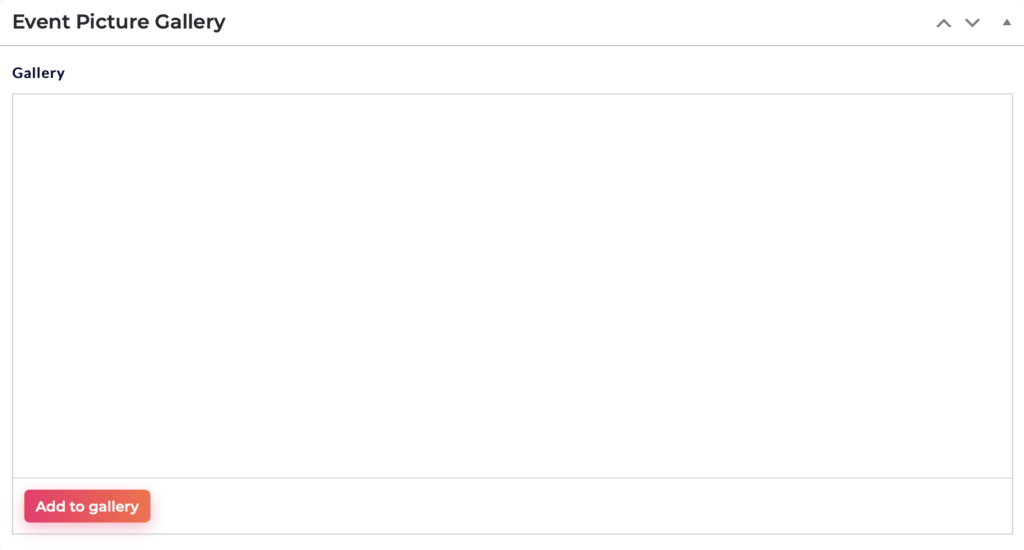Click the downward chevron icon in header

coord(972,23)
